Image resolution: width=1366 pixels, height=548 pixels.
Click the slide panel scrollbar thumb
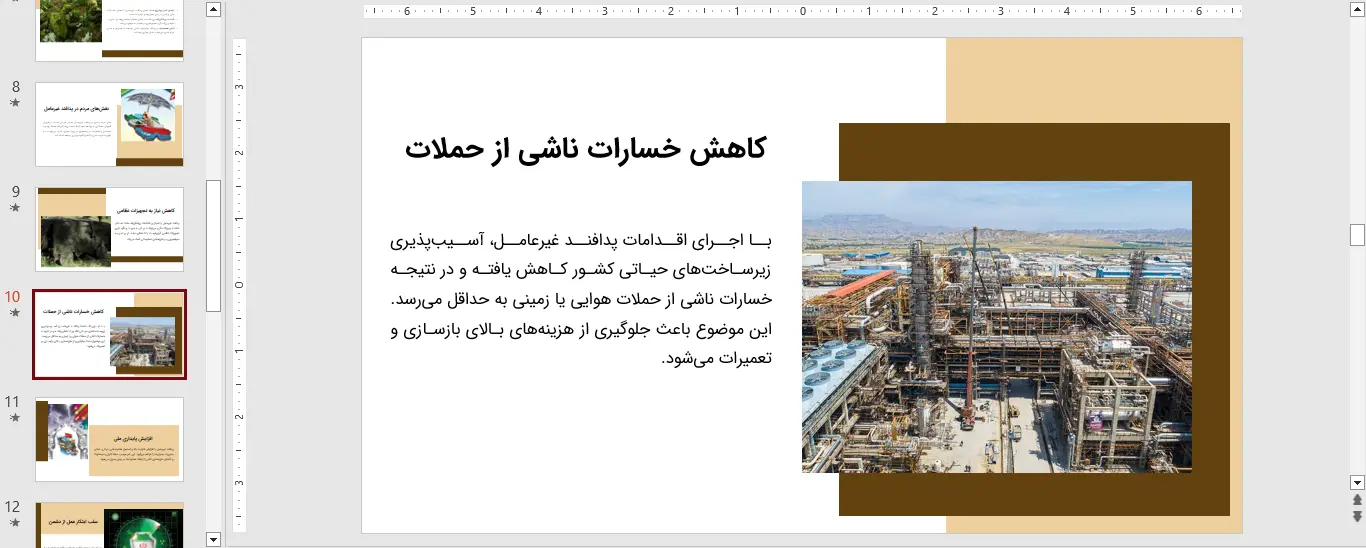coord(213,246)
